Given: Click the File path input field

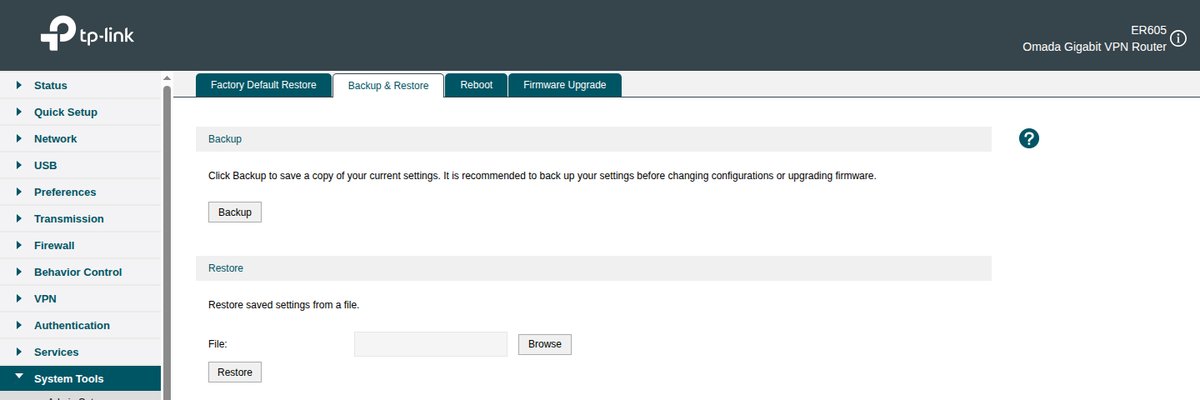Looking at the screenshot, I should pyautogui.click(x=431, y=344).
